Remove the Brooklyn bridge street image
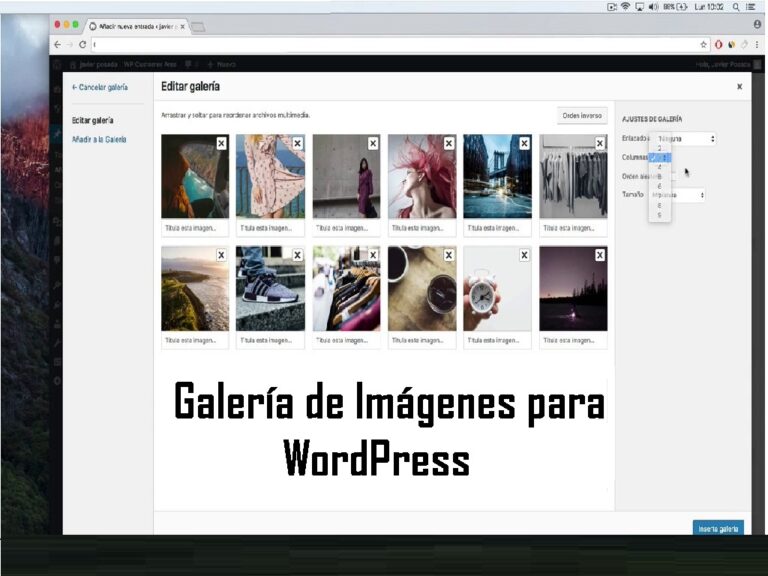This screenshot has height=576, width=768. click(x=525, y=144)
